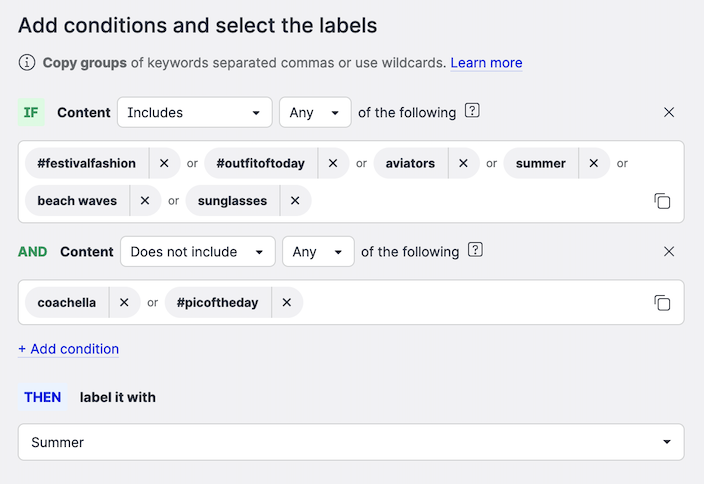
Task: Copy the IF condition keyword group
Action: pyautogui.click(x=662, y=201)
